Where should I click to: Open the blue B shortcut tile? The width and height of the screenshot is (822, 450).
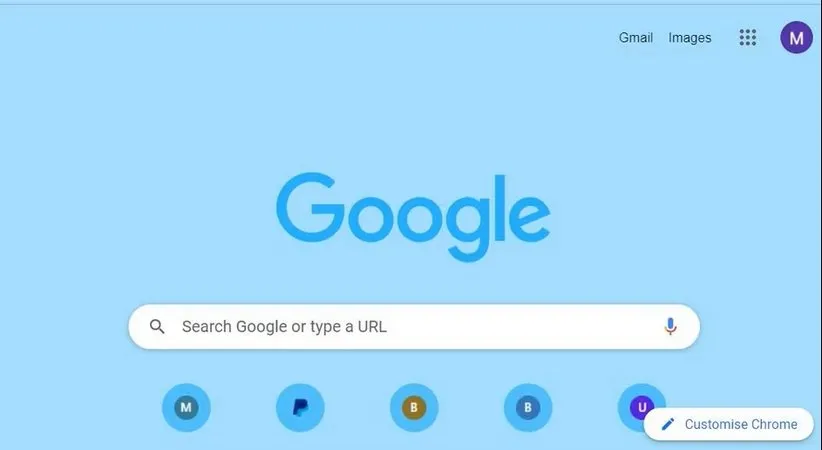[528, 408]
